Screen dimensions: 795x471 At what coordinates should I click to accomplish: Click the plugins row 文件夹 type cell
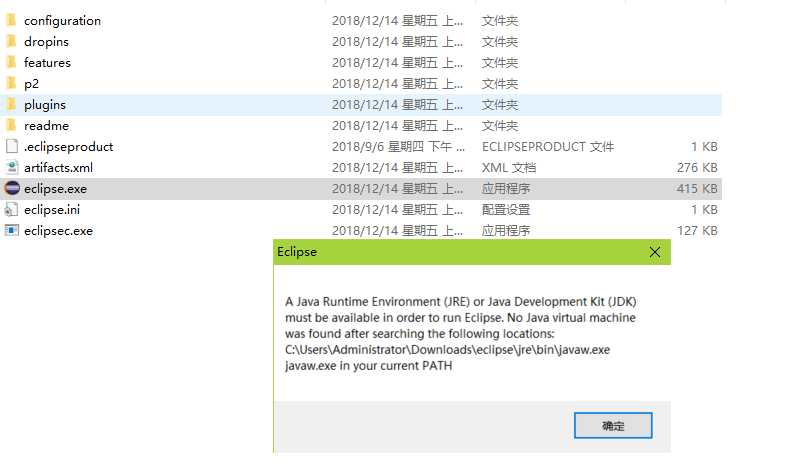[x=499, y=104]
